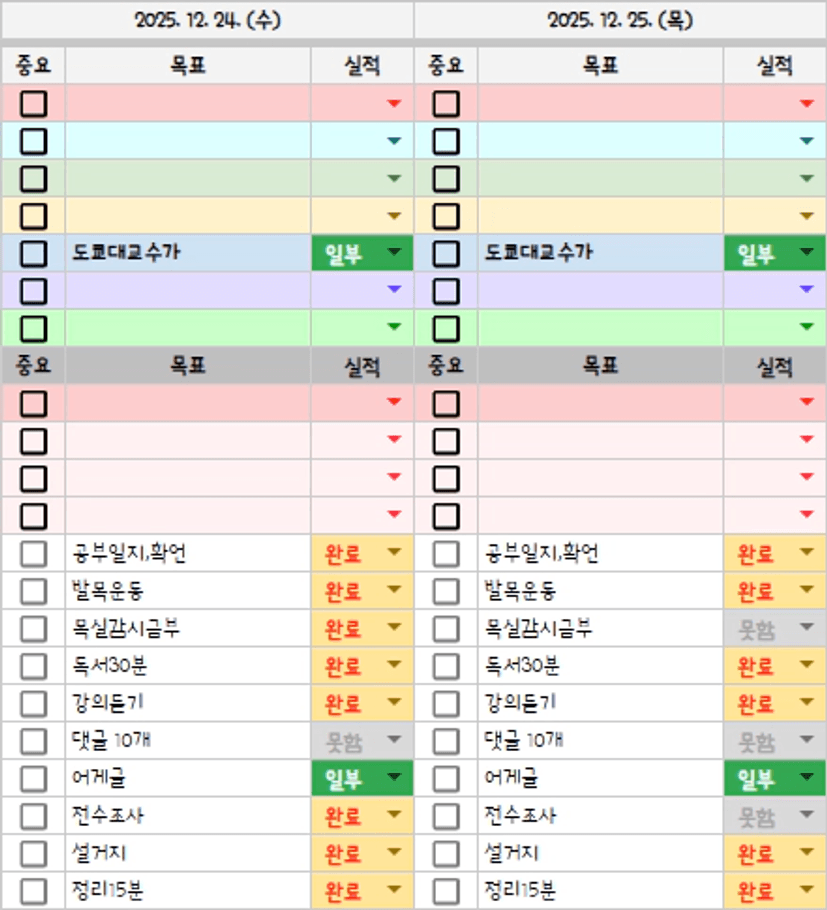Click the 목실감시금부 goal cell under Dec 25
The image size is (827, 910).
pyautogui.click(x=600, y=628)
